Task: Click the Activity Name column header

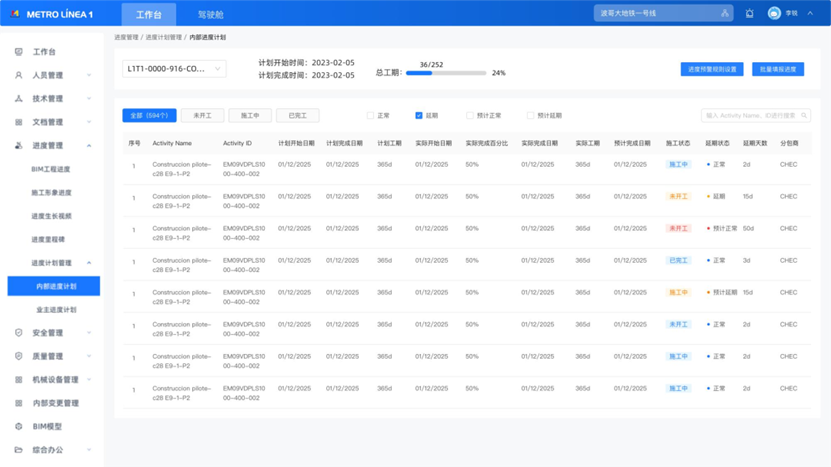Action: (172, 144)
